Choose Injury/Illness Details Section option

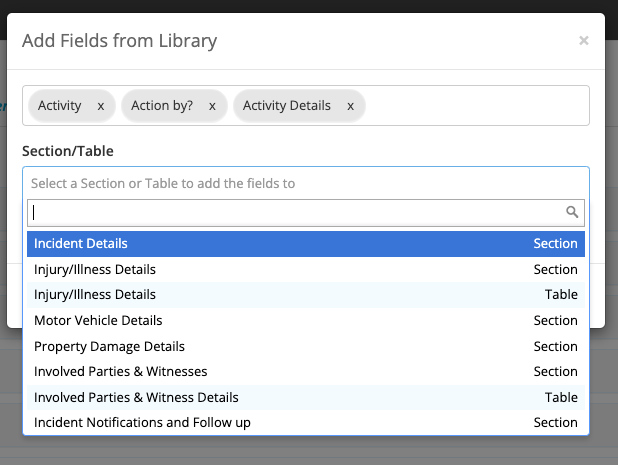tap(305, 269)
